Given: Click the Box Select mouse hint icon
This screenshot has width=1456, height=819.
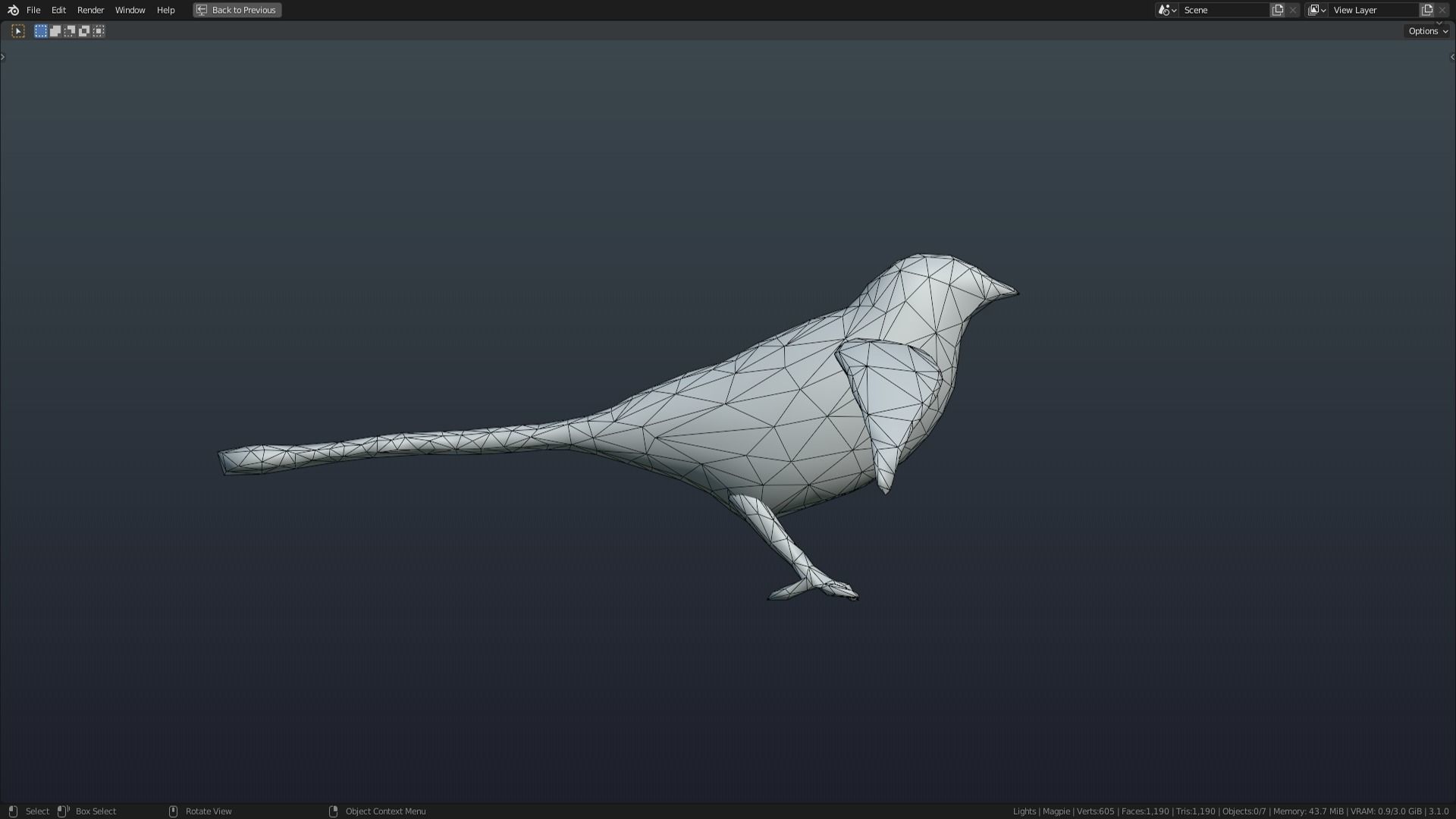Looking at the screenshot, I should [x=64, y=811].
